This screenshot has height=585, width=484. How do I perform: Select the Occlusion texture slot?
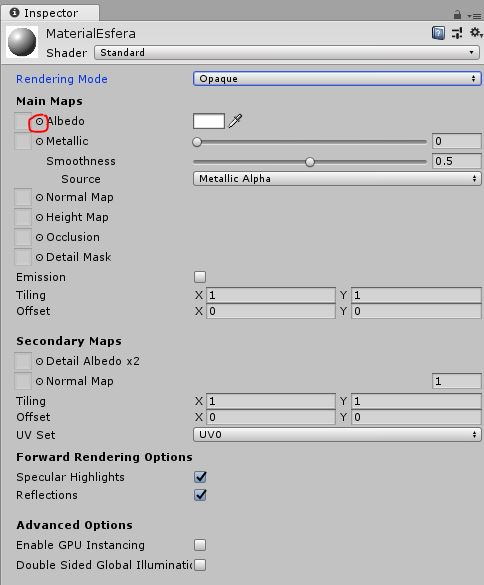(23, 237)
